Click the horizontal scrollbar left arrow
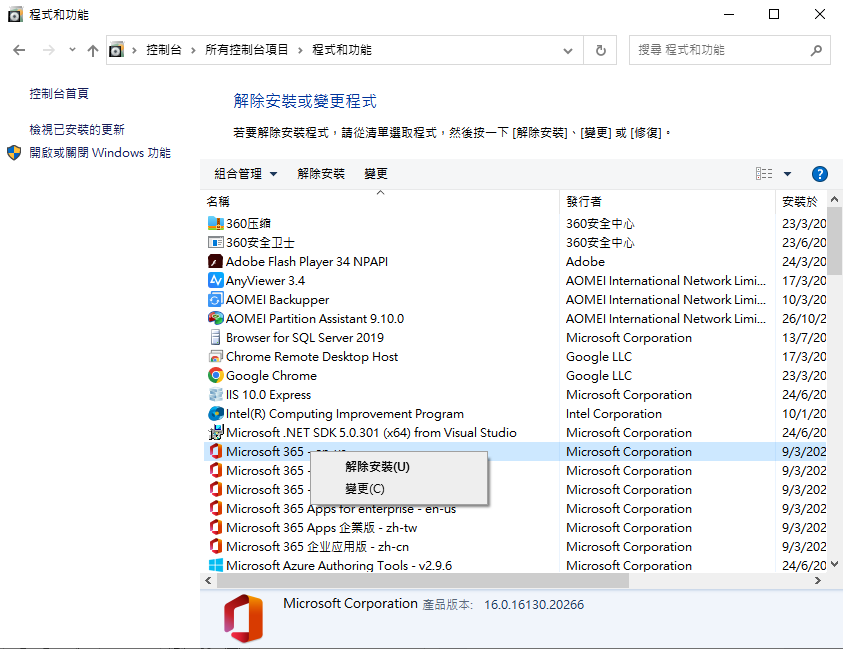This screenshot has height=649, width=843. (208, 581)
